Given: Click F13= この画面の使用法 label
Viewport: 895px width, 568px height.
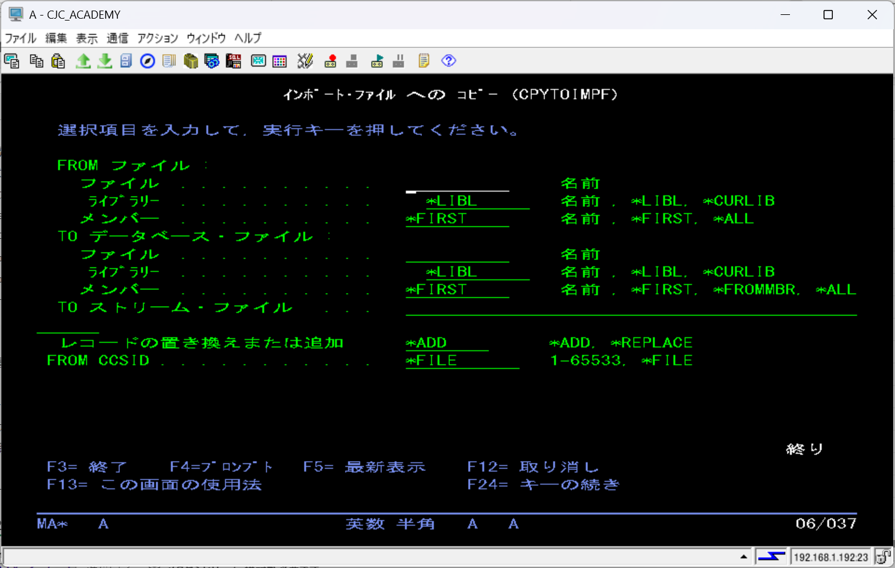Looking at the screenshot, I should [x=154, y=485].
